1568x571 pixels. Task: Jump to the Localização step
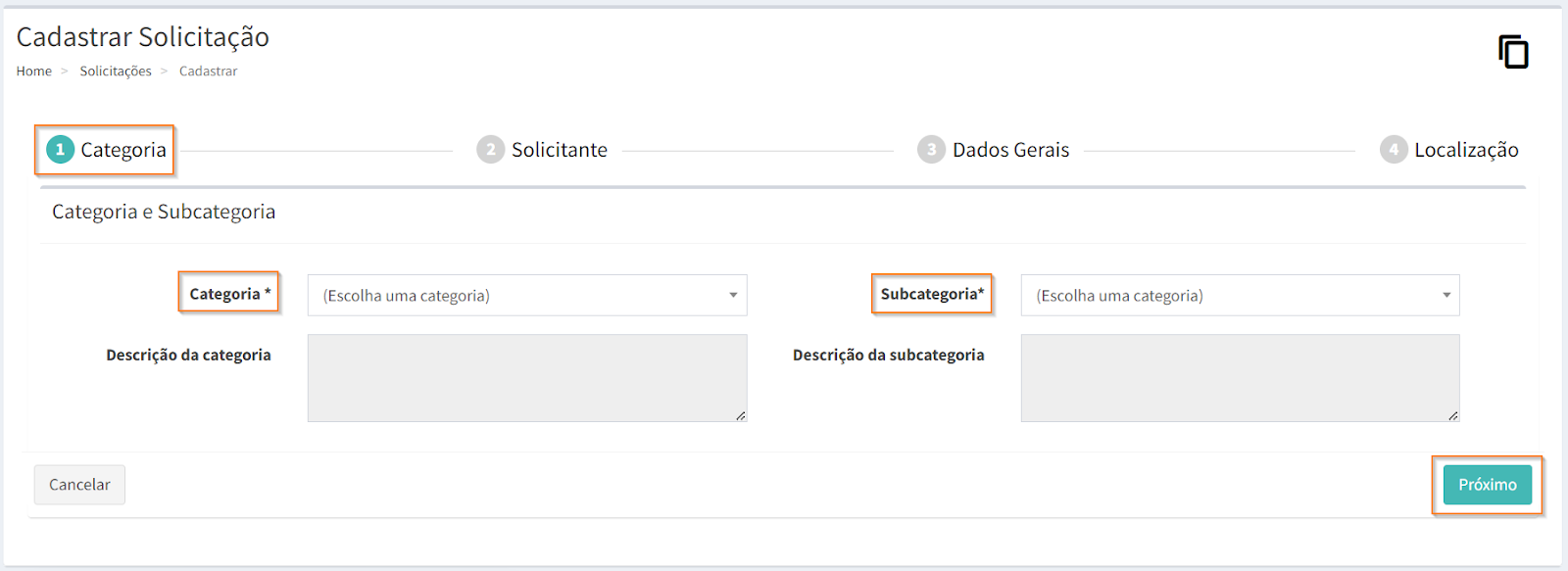pyautogui.click(x=1466, y=150)
